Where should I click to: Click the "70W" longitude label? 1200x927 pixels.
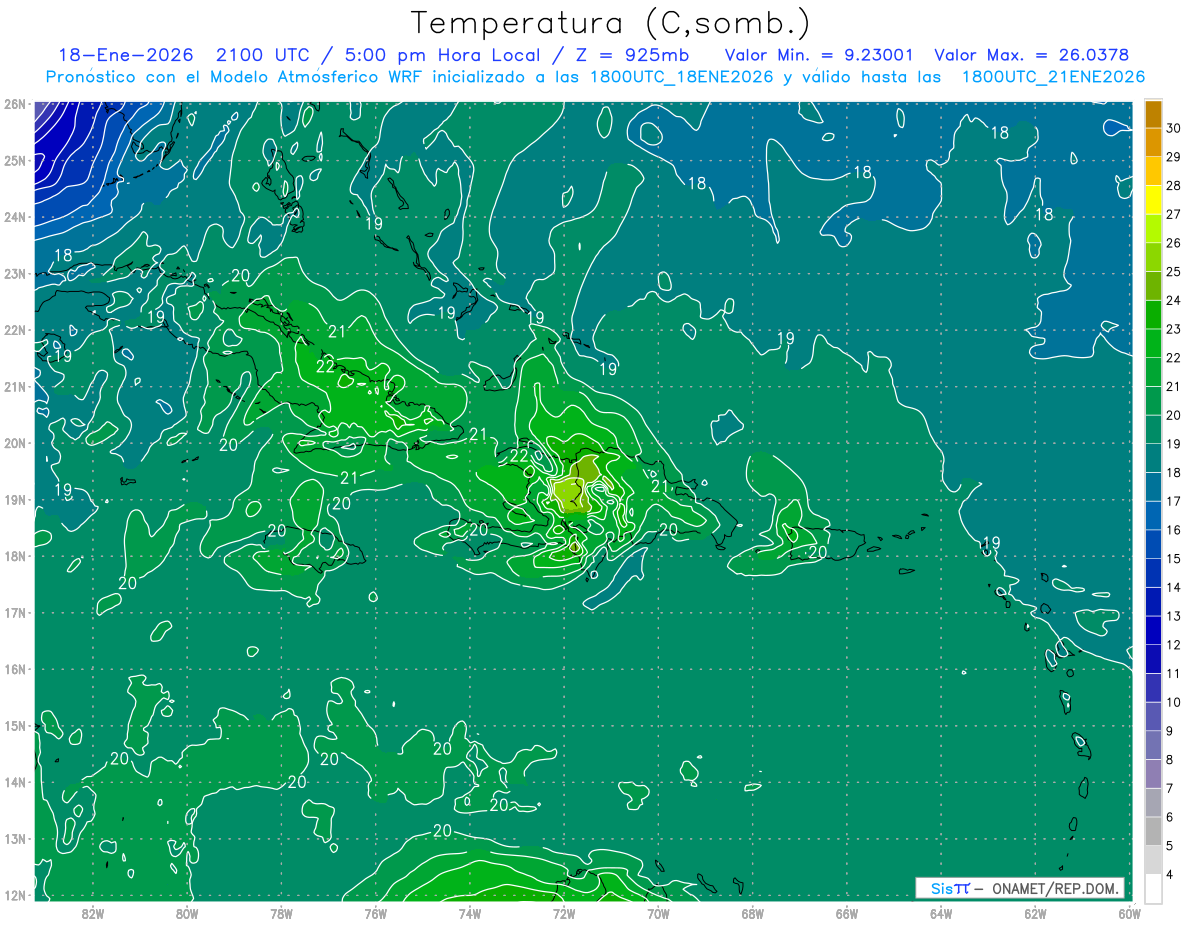(658, 913)
